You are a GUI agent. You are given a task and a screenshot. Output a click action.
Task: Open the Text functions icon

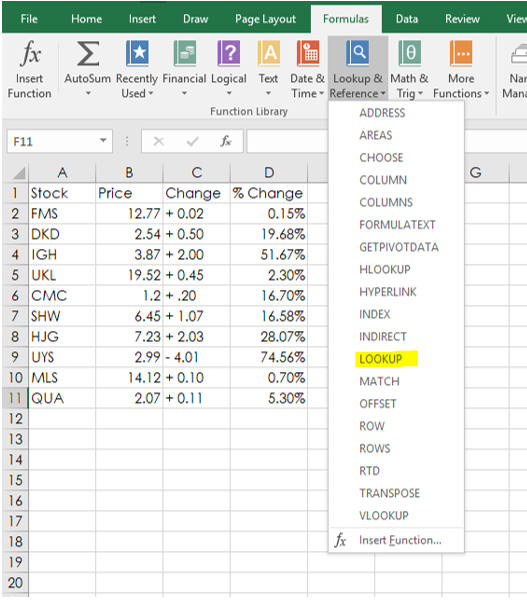(x=269, y=53)
